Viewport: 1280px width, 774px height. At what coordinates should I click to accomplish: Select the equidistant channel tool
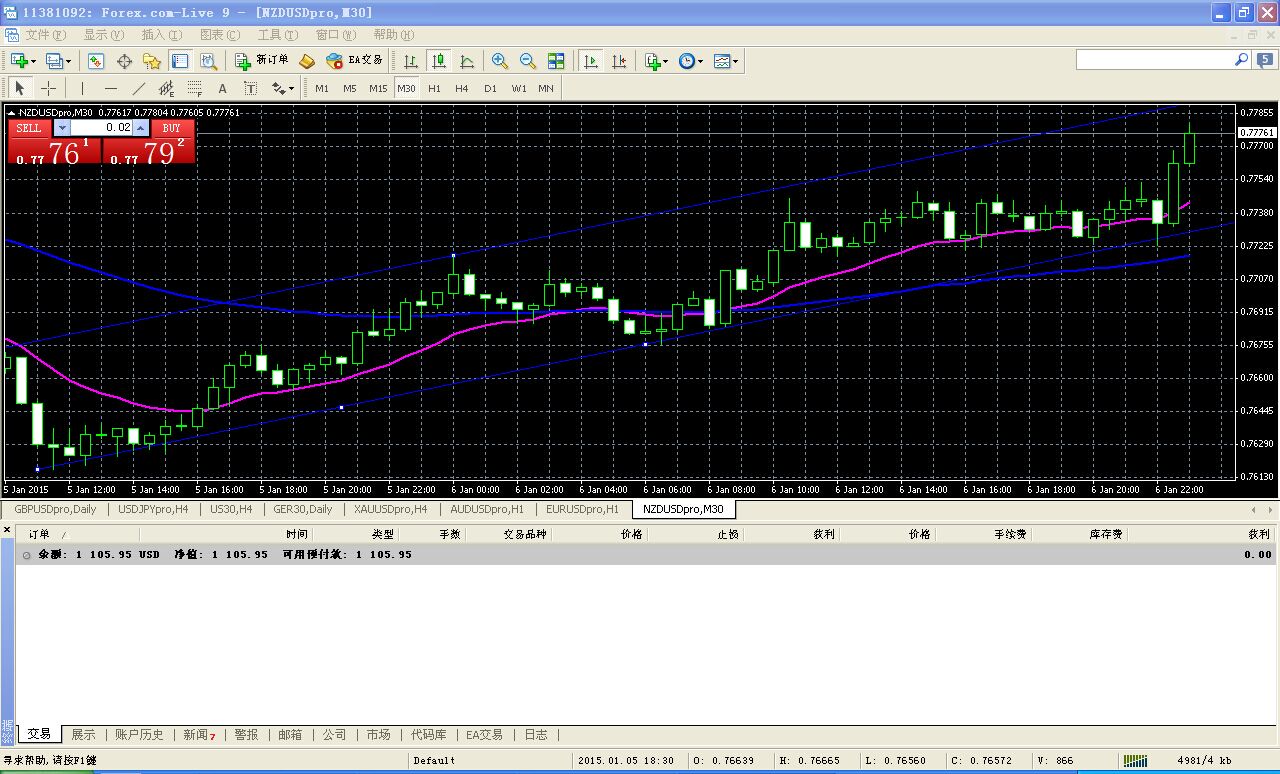pyautogui.click(x=167, y=88)
